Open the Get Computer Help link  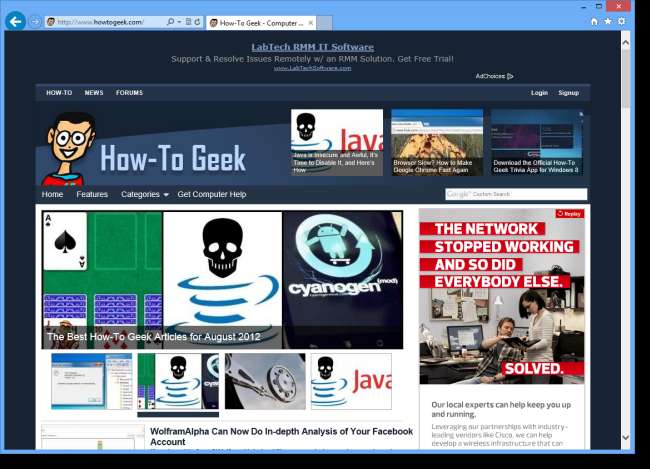(x=211, y=194)
